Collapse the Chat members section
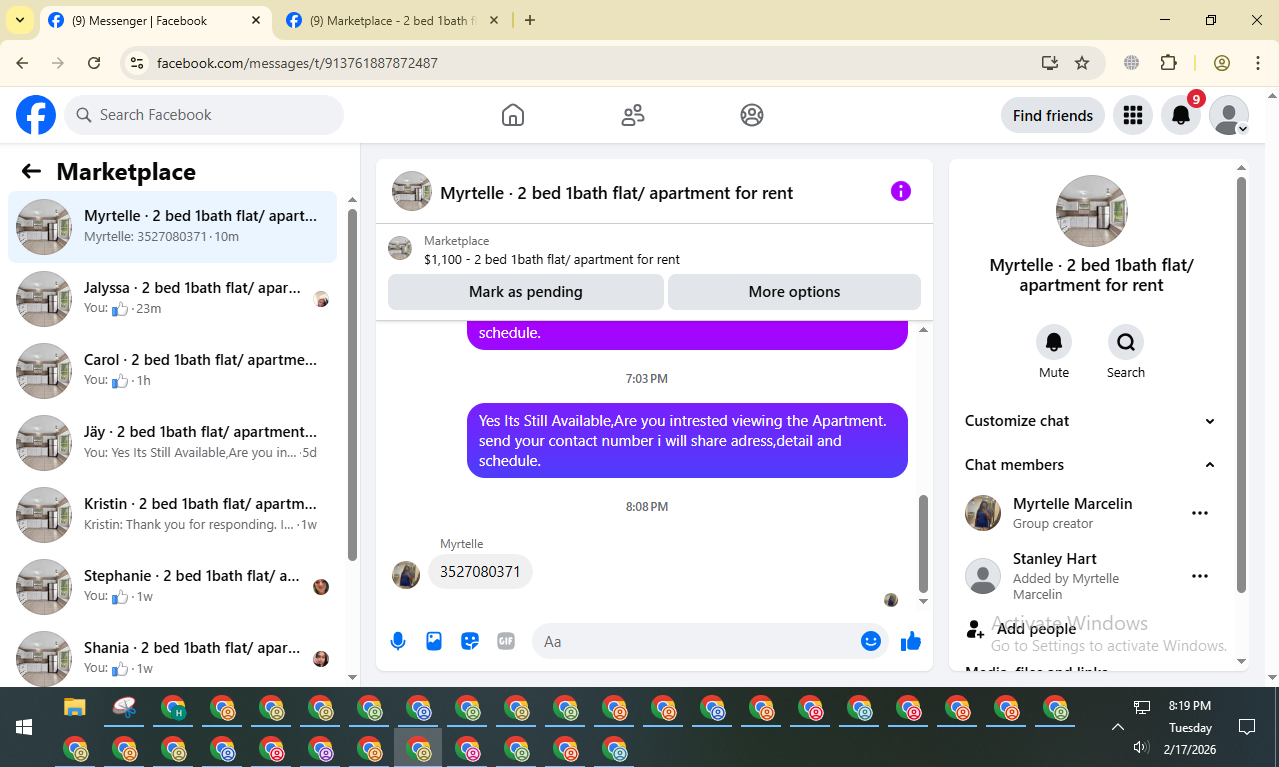This screenshot has width=1279, height=767. [x=1090, y=465]
